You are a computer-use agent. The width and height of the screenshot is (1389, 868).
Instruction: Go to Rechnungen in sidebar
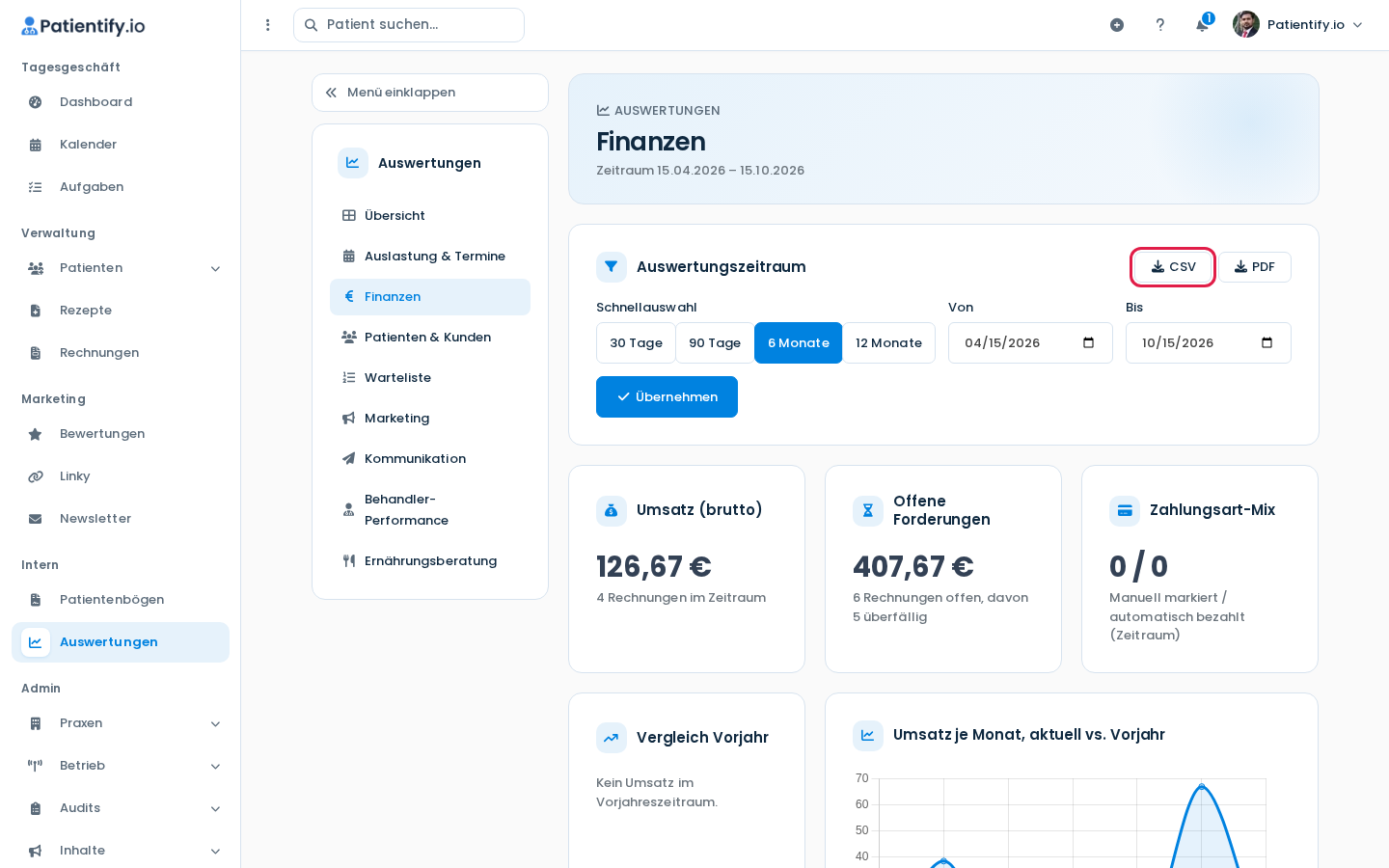[121, 353]
